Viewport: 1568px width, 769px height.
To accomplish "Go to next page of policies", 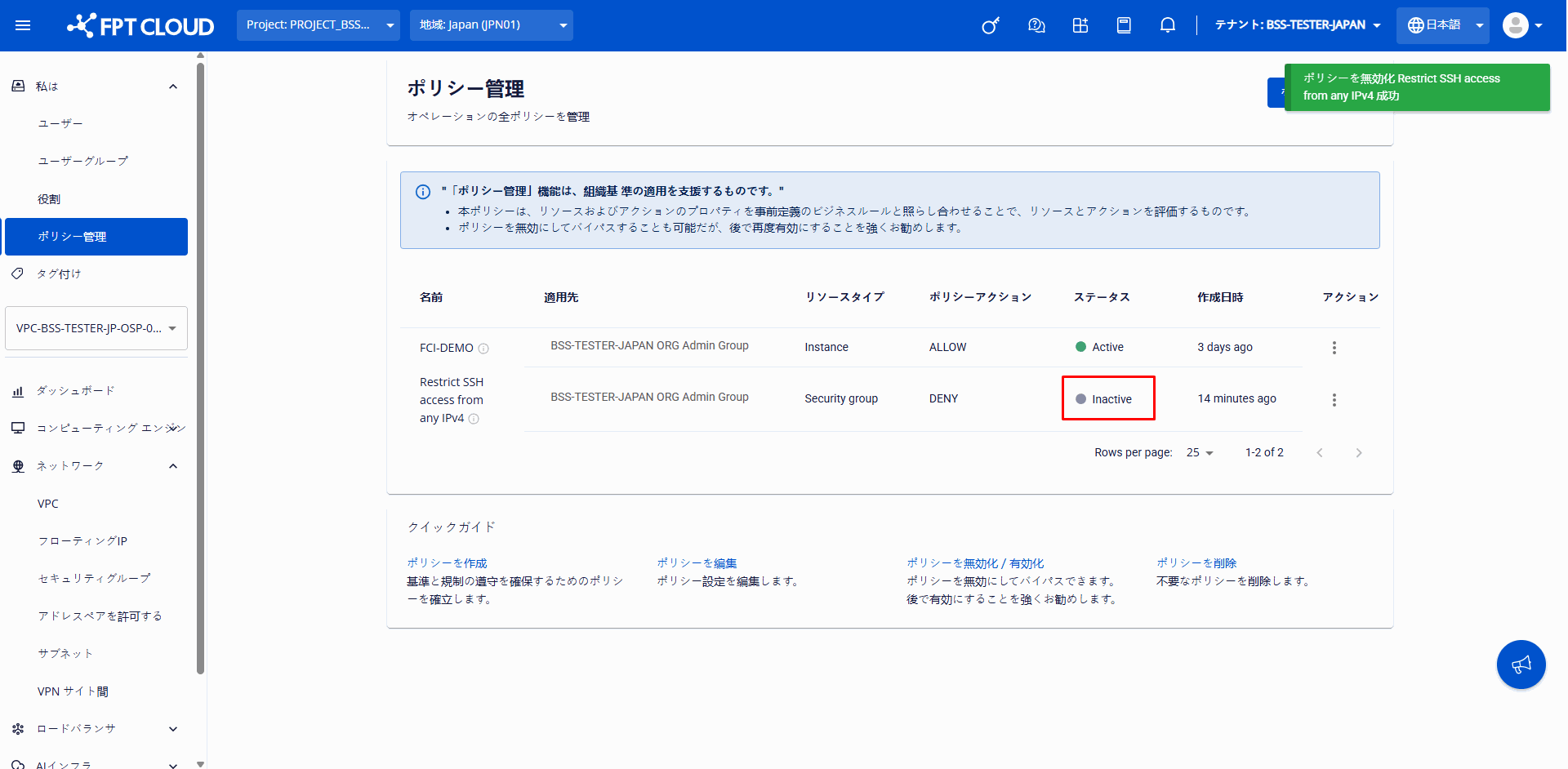I will (1359, 453).
